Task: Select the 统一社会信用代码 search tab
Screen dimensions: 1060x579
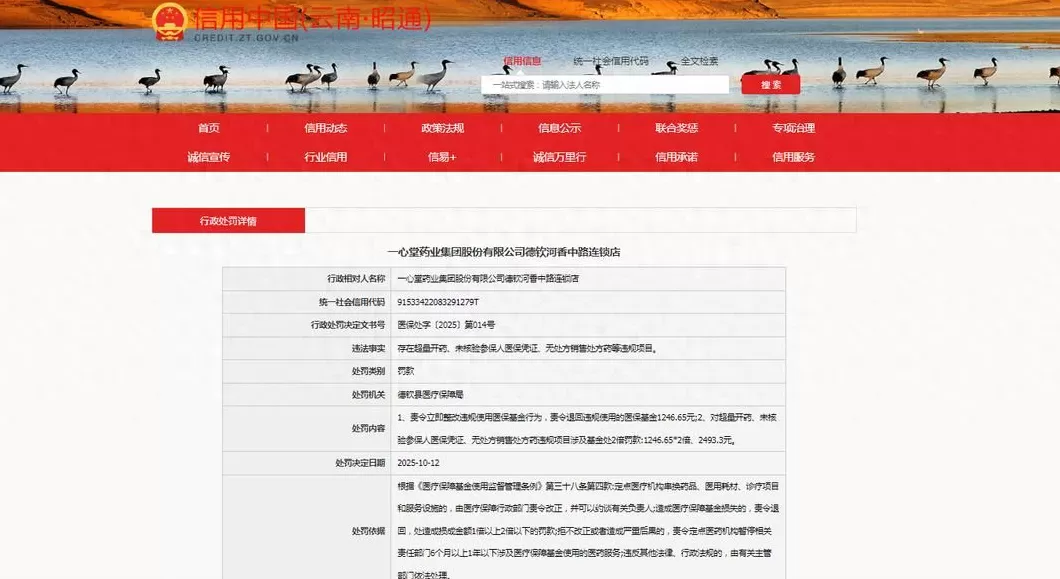Action: pos(610,61)
